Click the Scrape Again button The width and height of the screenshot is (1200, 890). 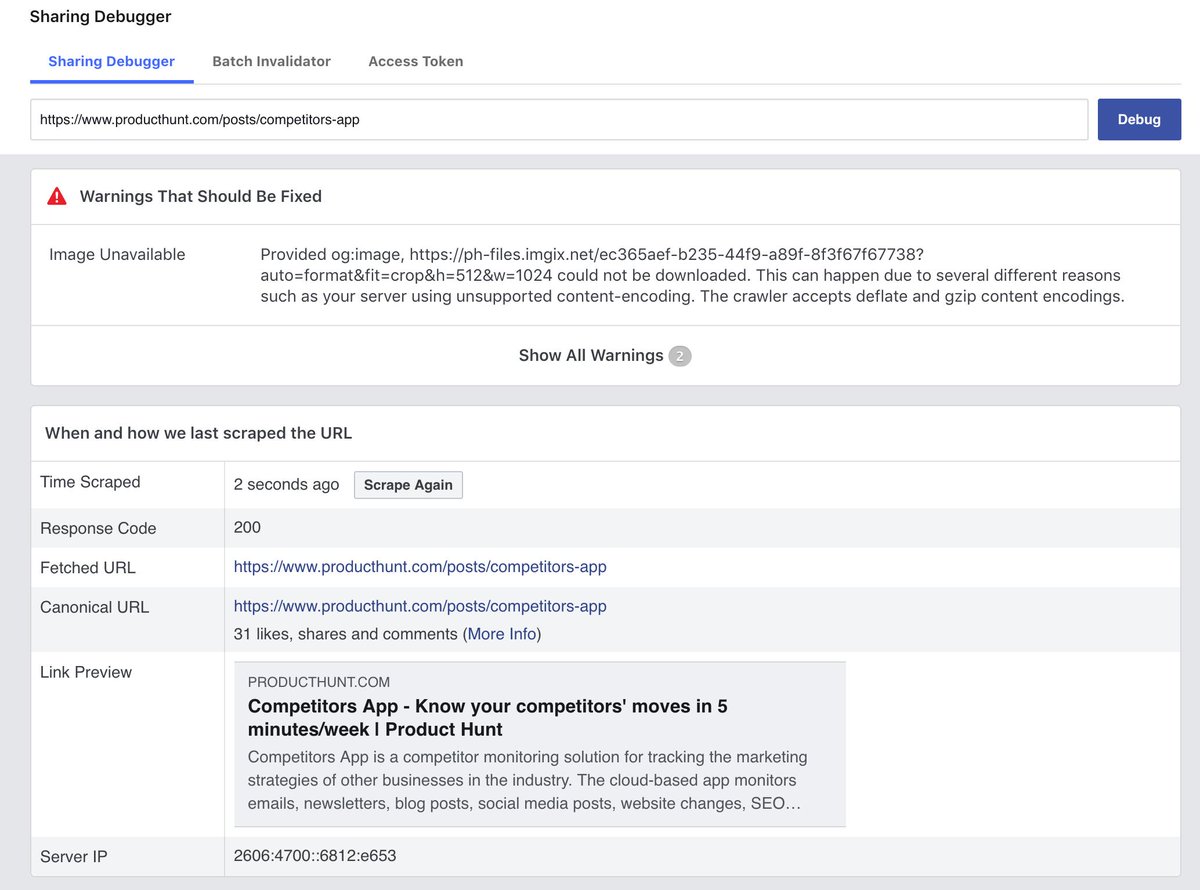[x=408, y=485]
